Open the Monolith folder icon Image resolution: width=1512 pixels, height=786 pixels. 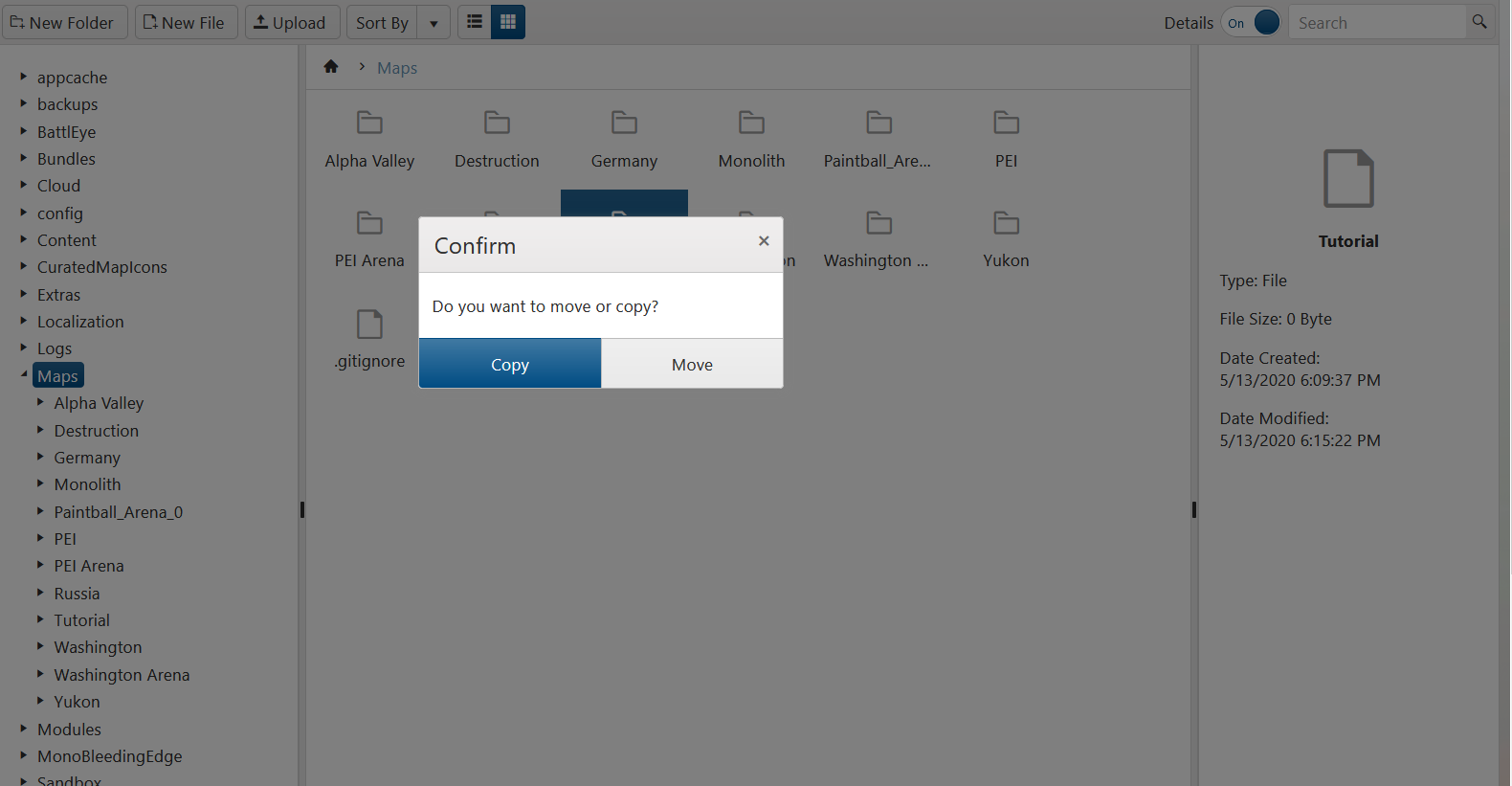(x=751, y=123)
